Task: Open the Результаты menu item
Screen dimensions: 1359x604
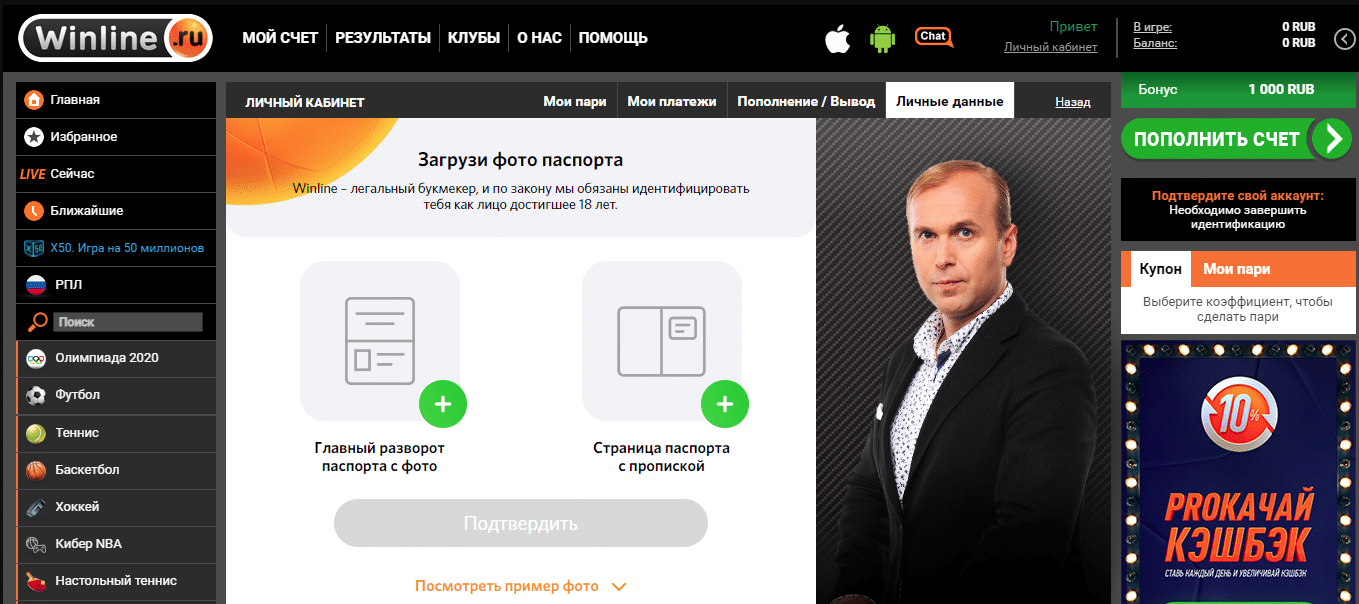Action: coord(383,38)
